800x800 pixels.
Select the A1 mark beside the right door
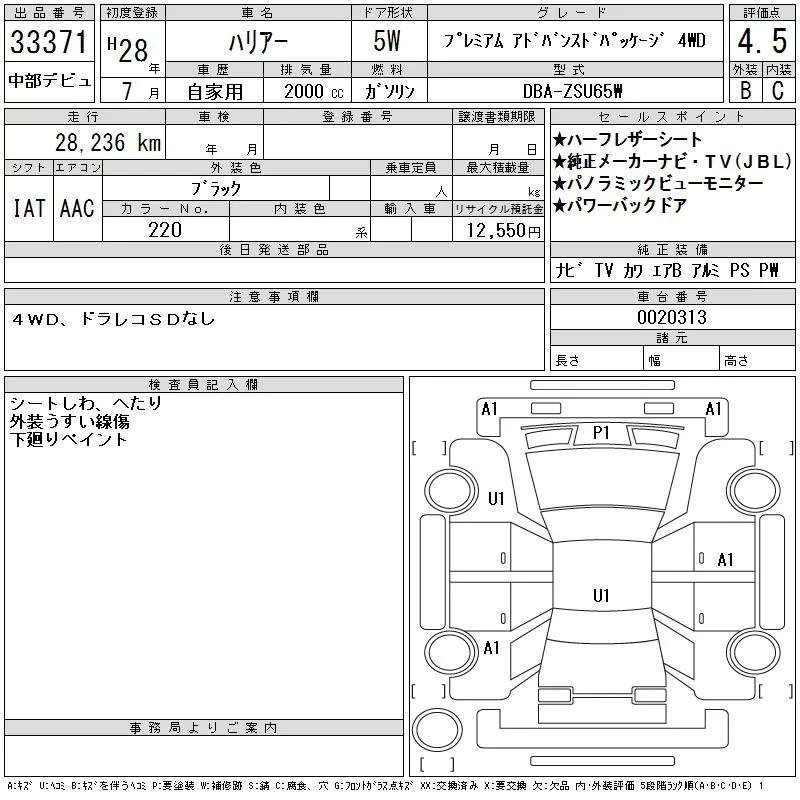tap(726, 560)
